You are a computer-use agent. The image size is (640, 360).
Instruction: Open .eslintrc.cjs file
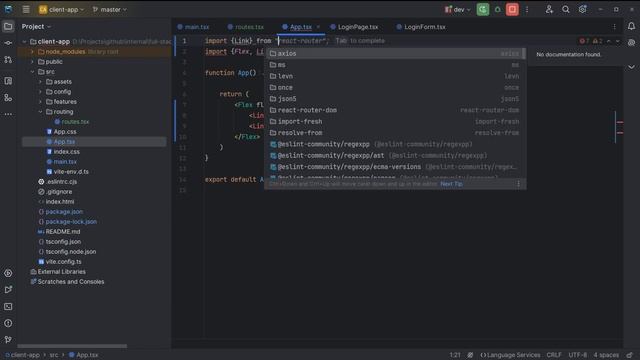pos(61,182)
